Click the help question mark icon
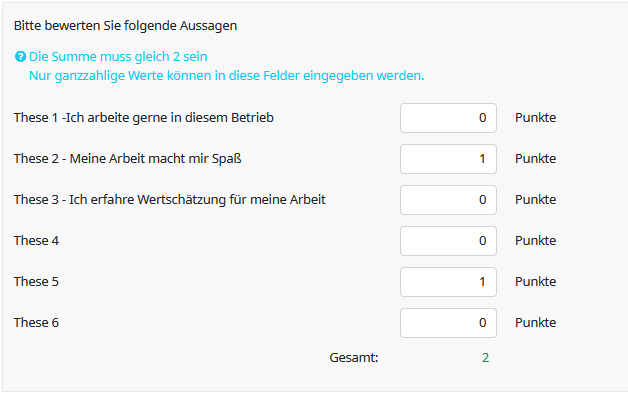This screenshot has height=393, width=628. pos(20,57)
